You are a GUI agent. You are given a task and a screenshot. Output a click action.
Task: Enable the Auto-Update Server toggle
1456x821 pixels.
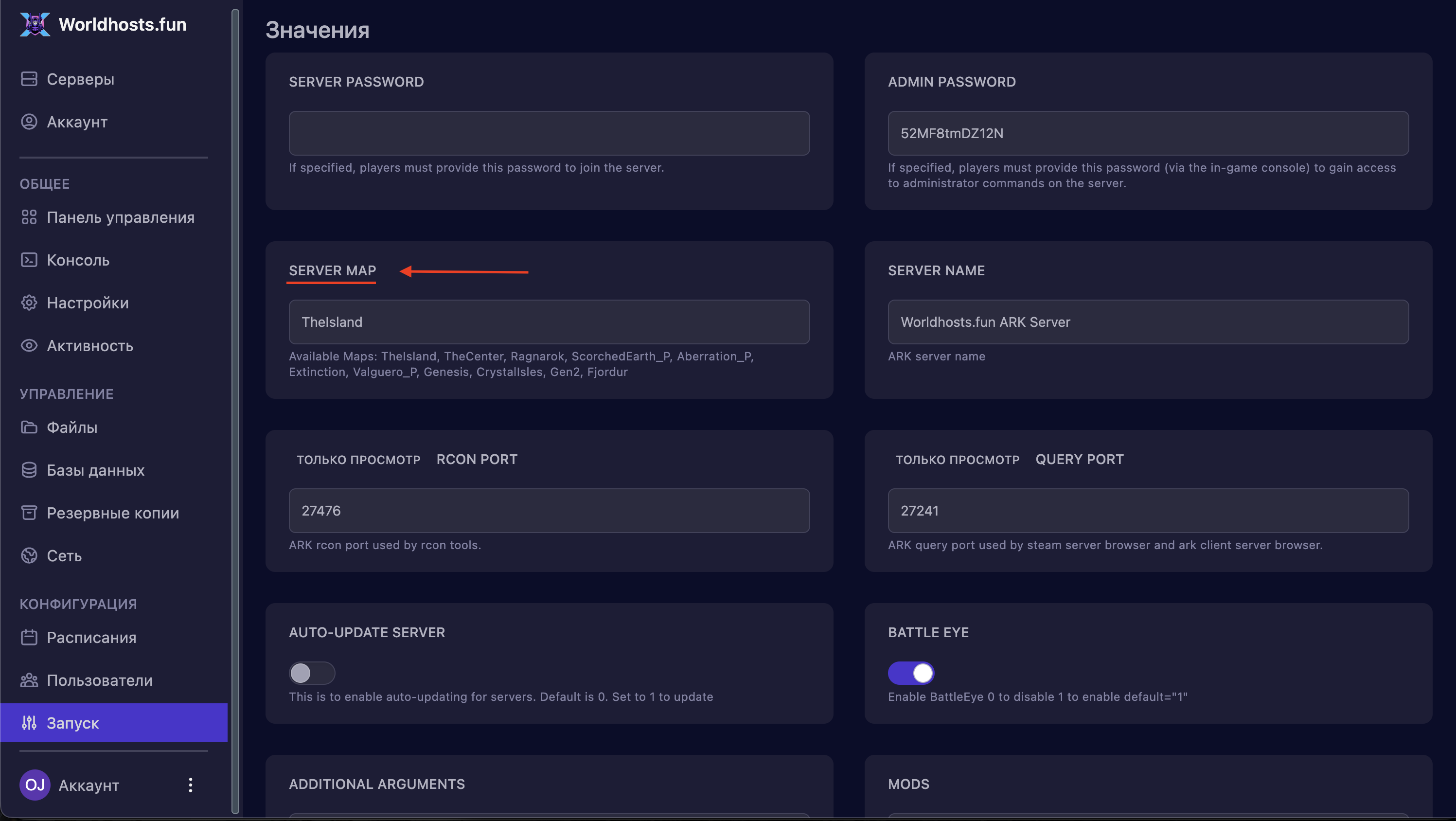(x=312, y=673)
